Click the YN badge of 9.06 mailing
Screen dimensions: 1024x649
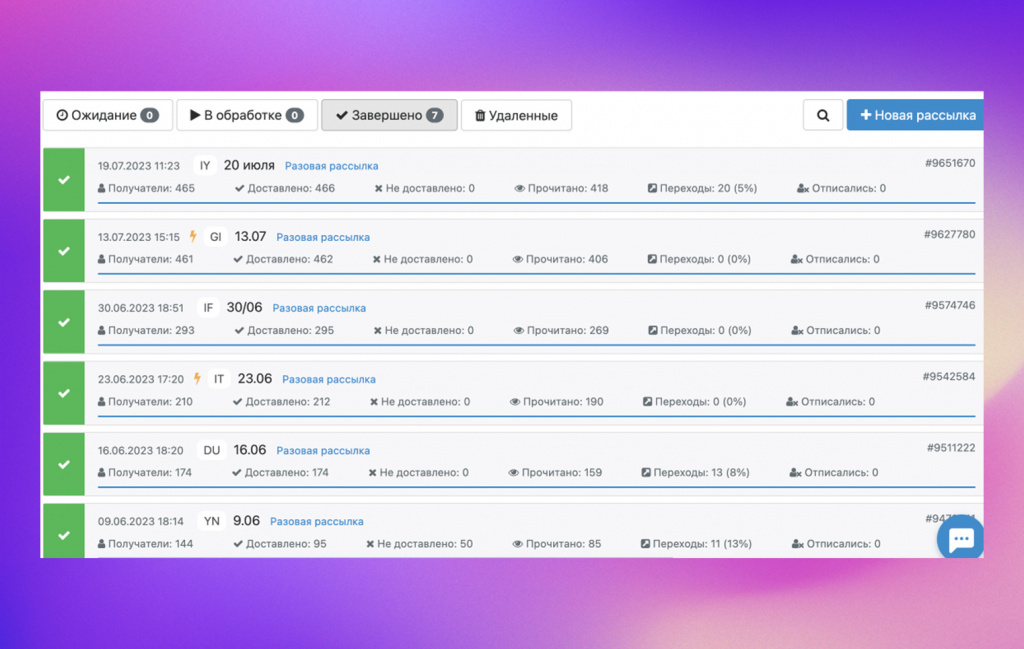[212, 522]
